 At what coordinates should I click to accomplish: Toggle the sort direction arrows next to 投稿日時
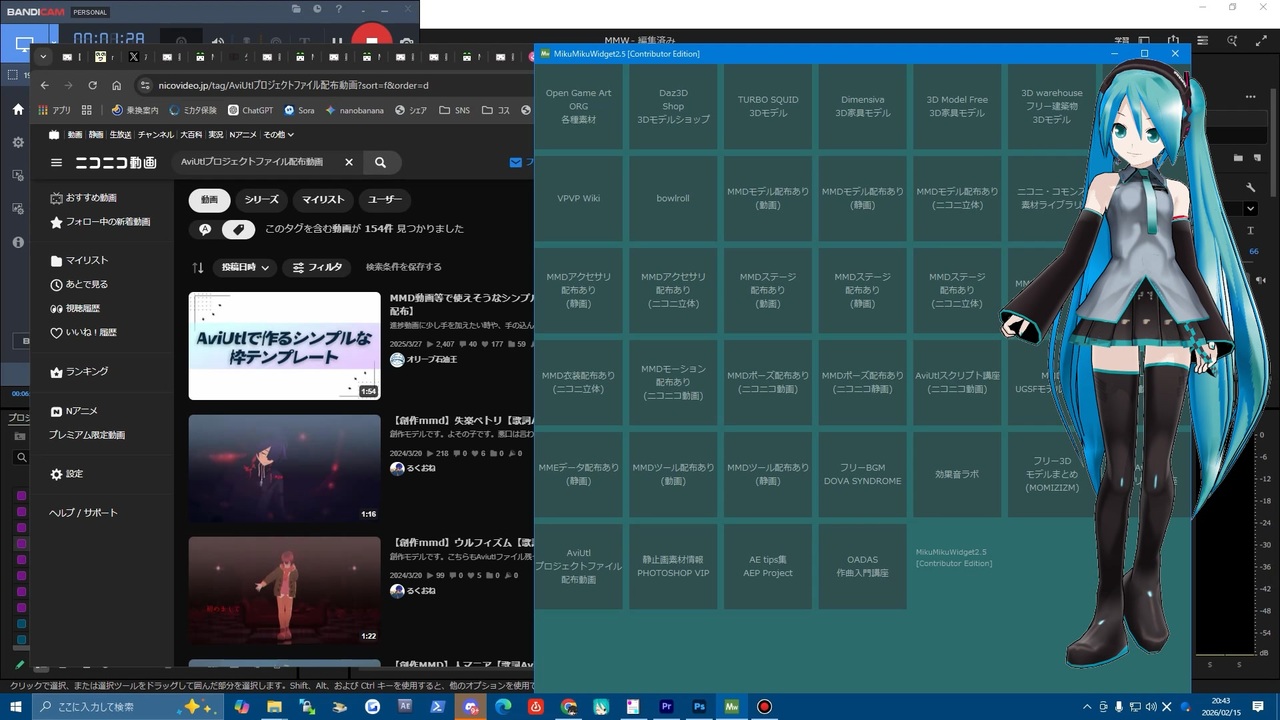[x=198, y=267]
